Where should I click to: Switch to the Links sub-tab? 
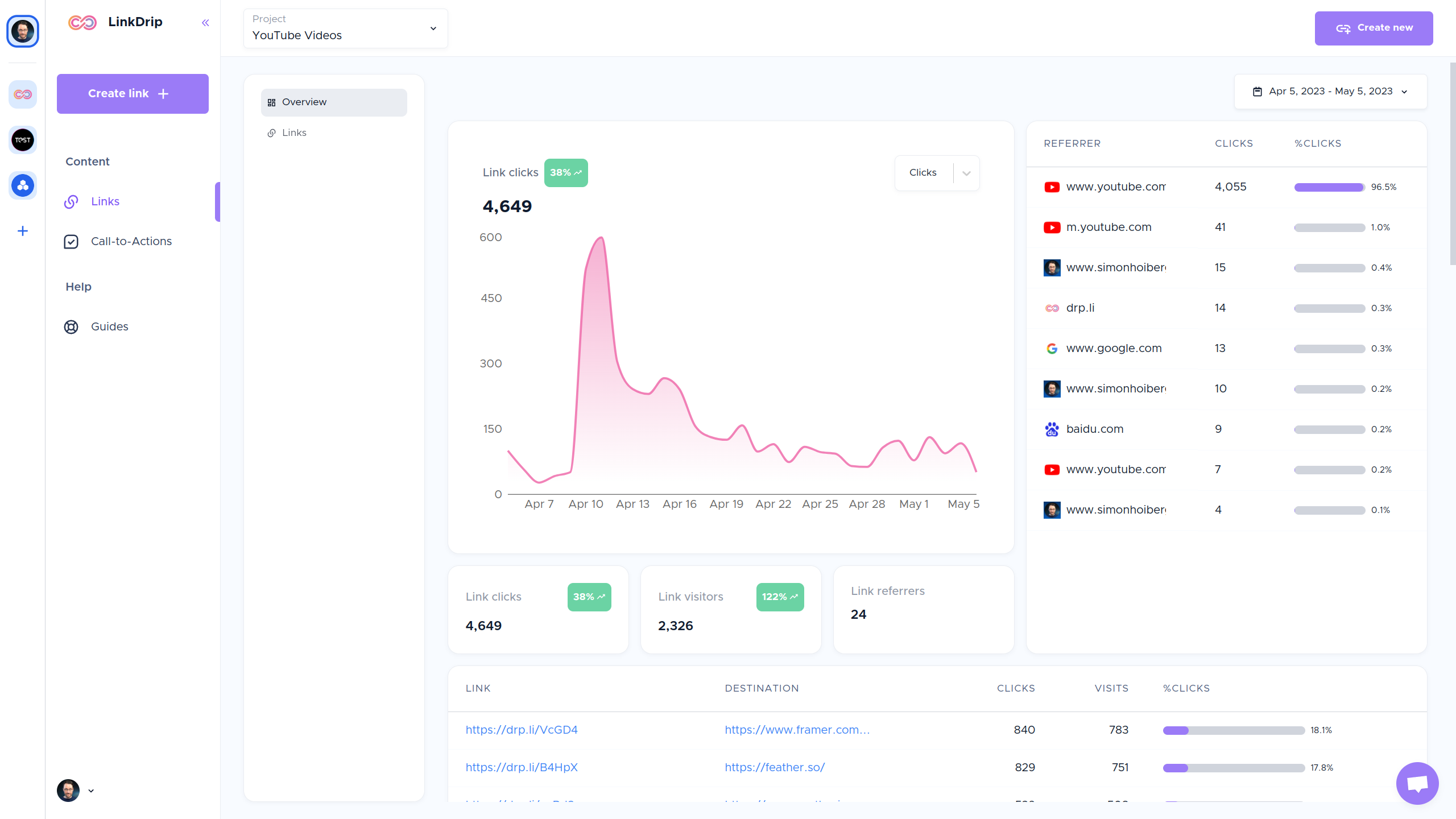pyautogui.click(x=294, y=133)
